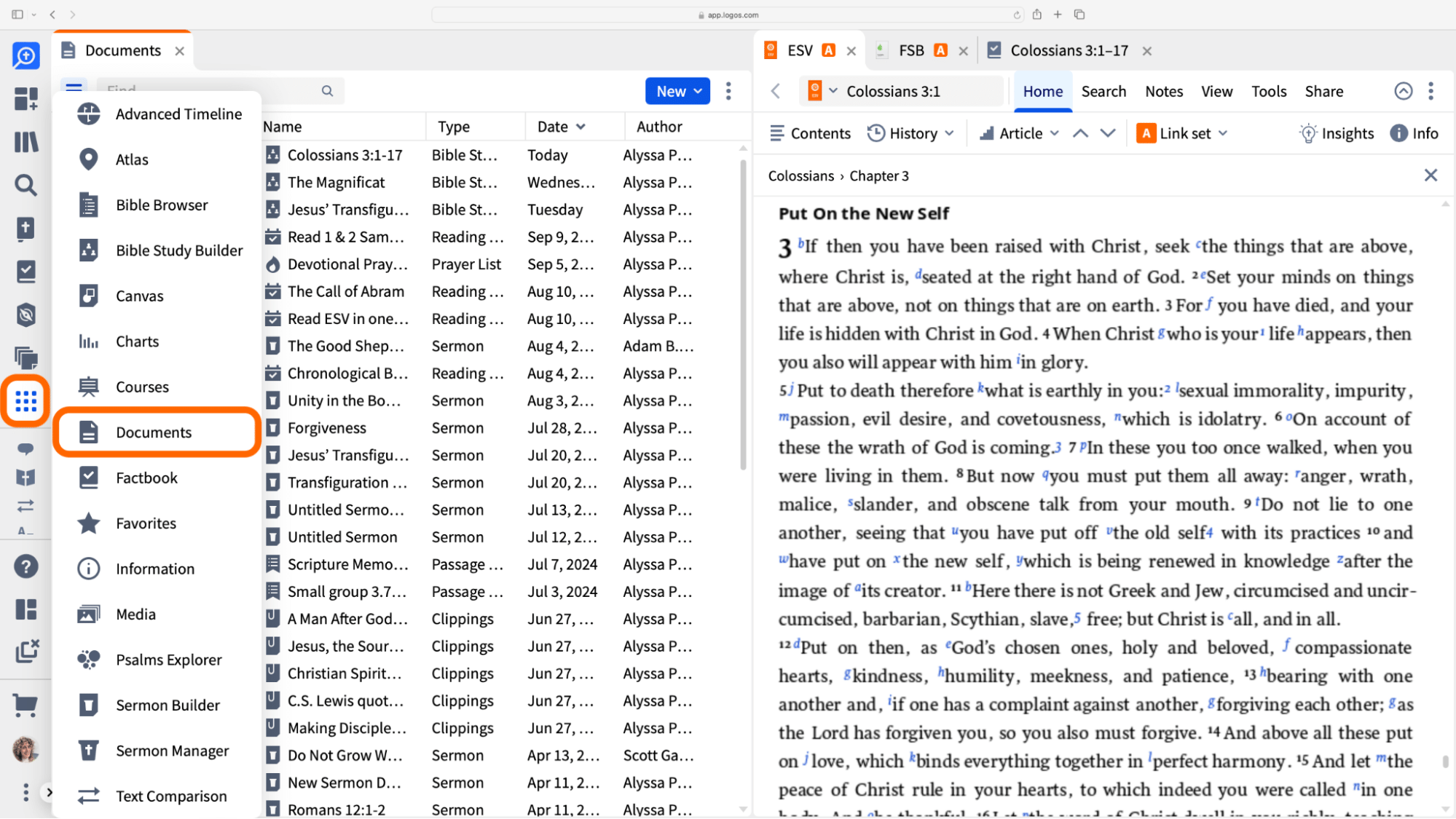Open Psalms Explorer
Screen dimensions: 1456x819
(159, 660)
